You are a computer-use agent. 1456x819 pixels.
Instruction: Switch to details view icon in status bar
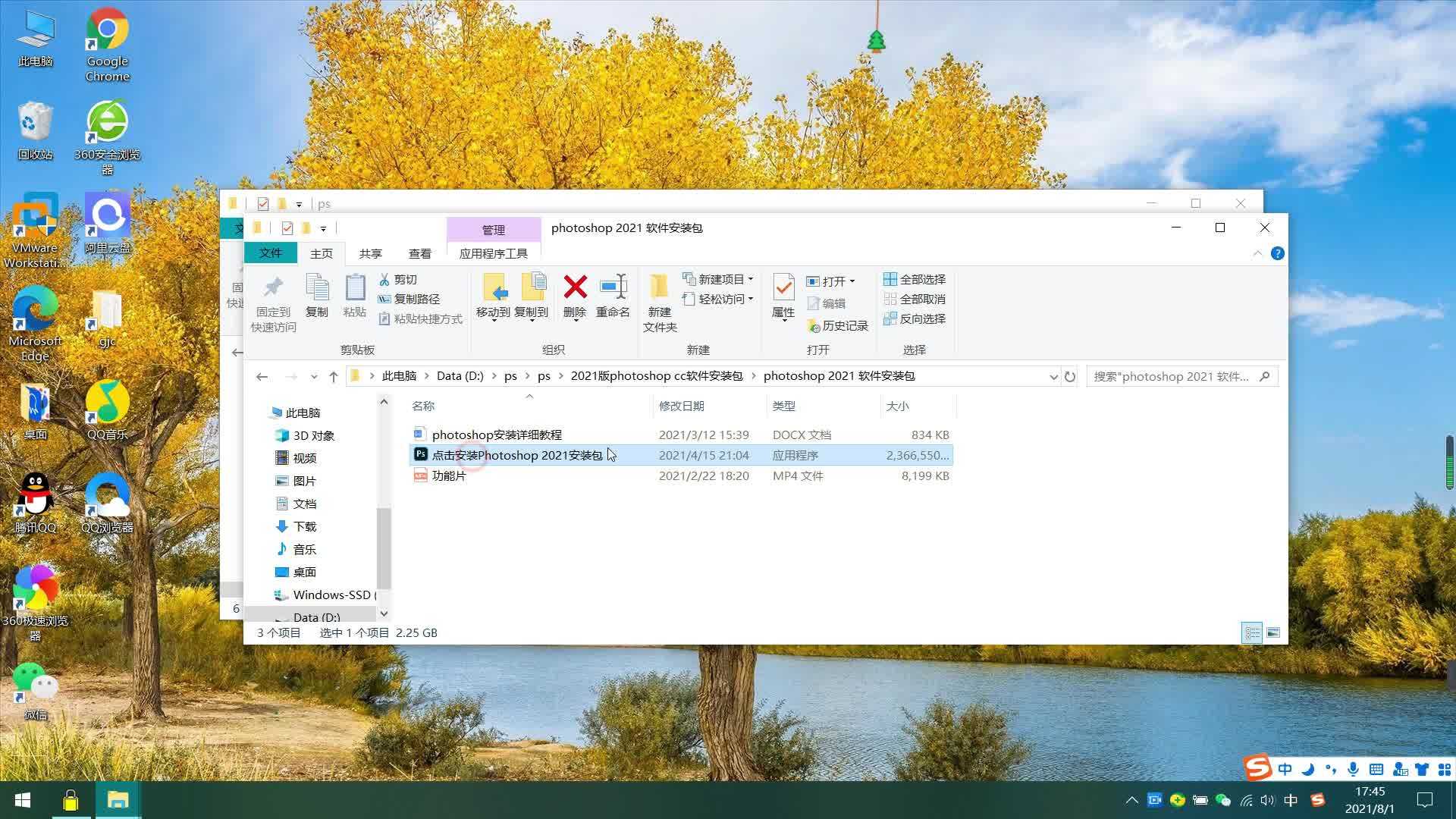click(x=1252, y=632)
